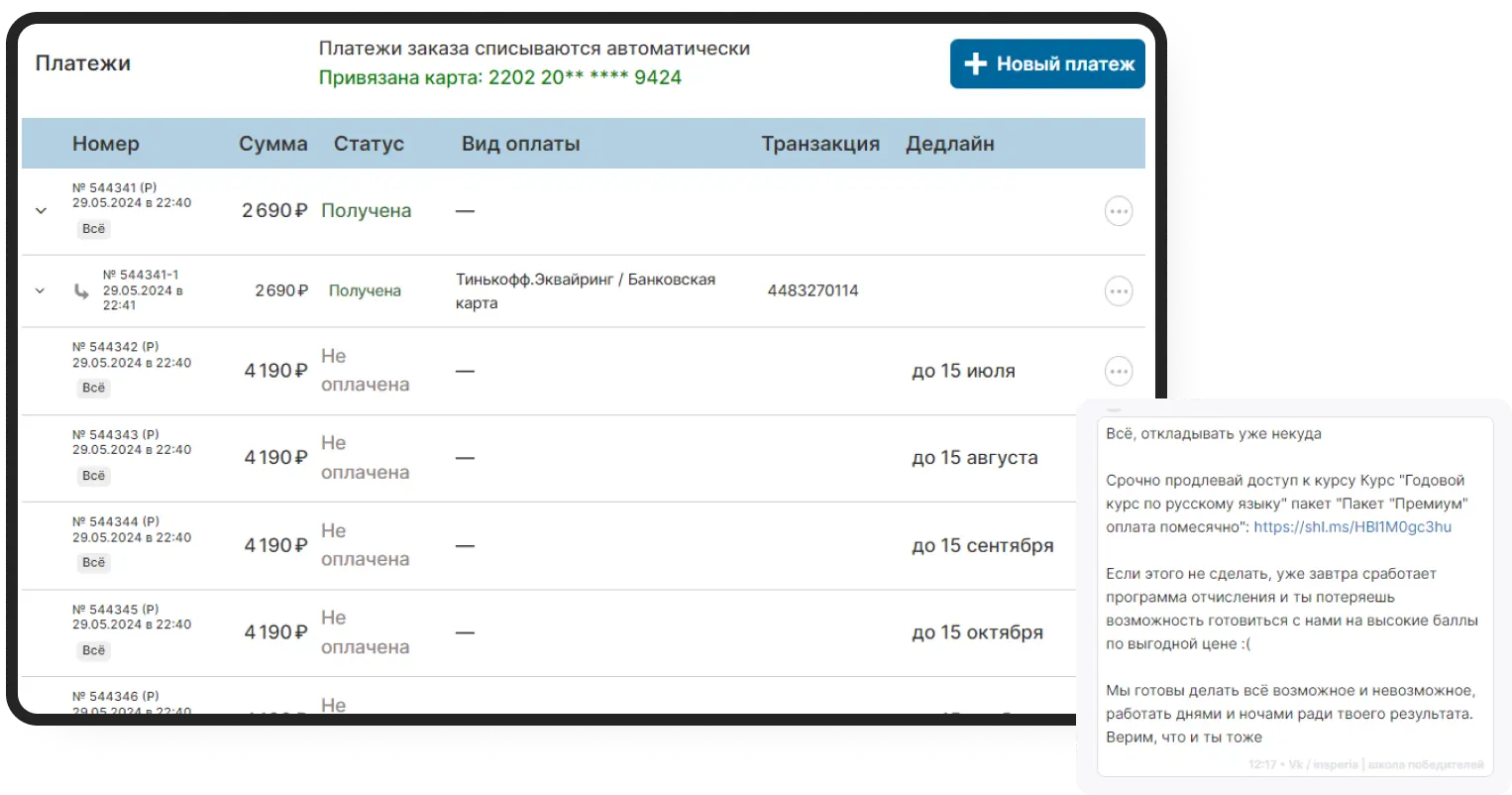The image size is (1512, 795).
Task: Click the Дедлайн column header
Action: point(950,143)
